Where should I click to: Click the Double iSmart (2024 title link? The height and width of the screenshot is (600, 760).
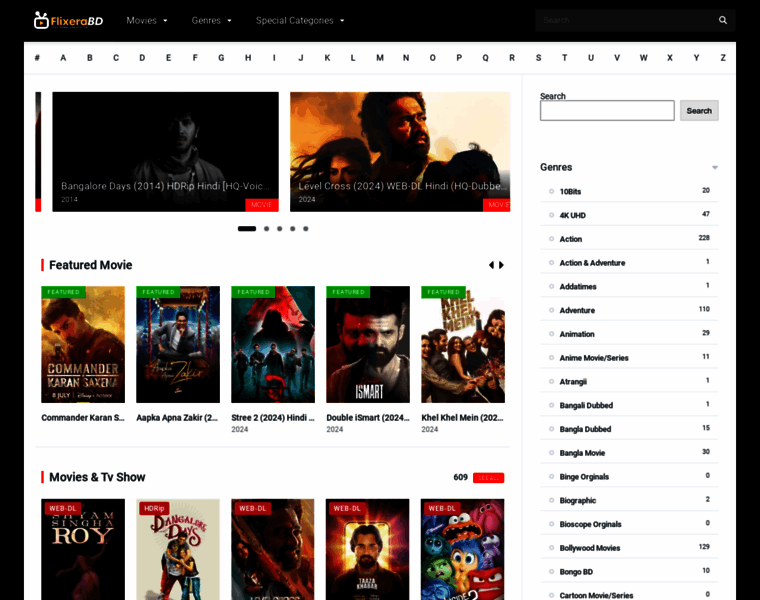368,418
